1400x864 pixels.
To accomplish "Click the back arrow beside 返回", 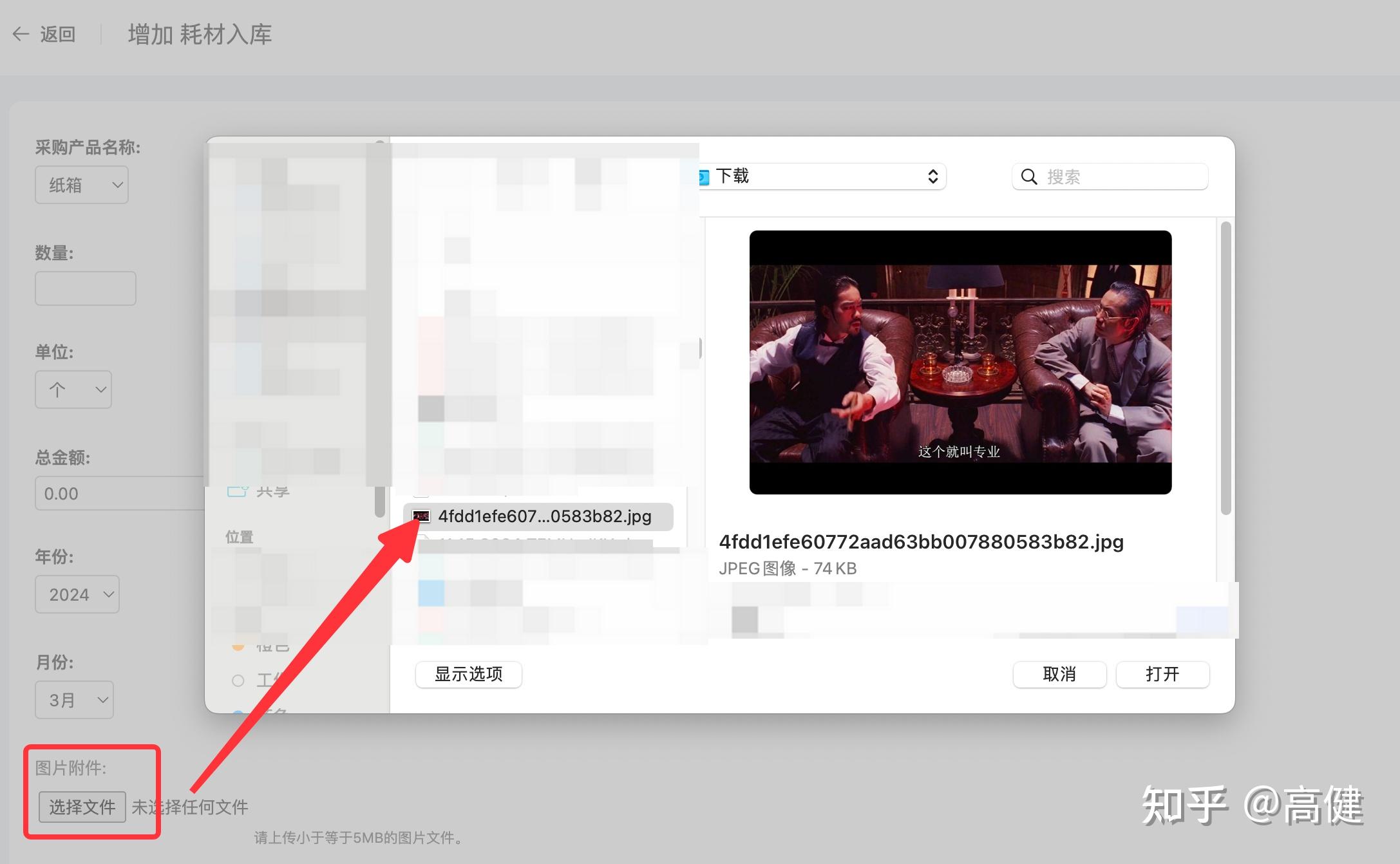I will [21, 33].
